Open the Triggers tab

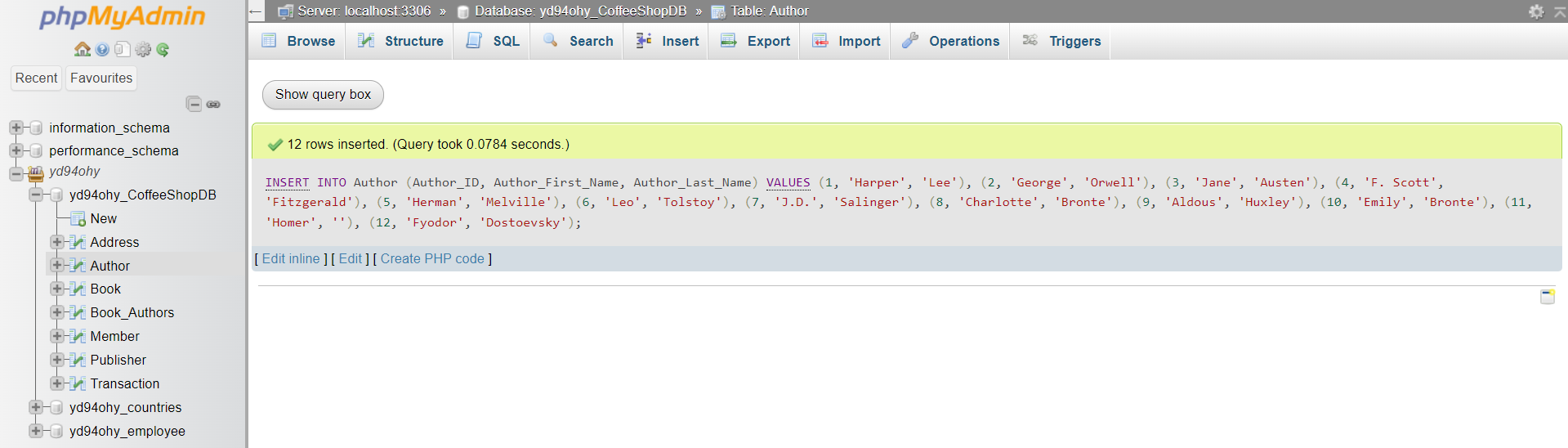(x=1061, y=41)
